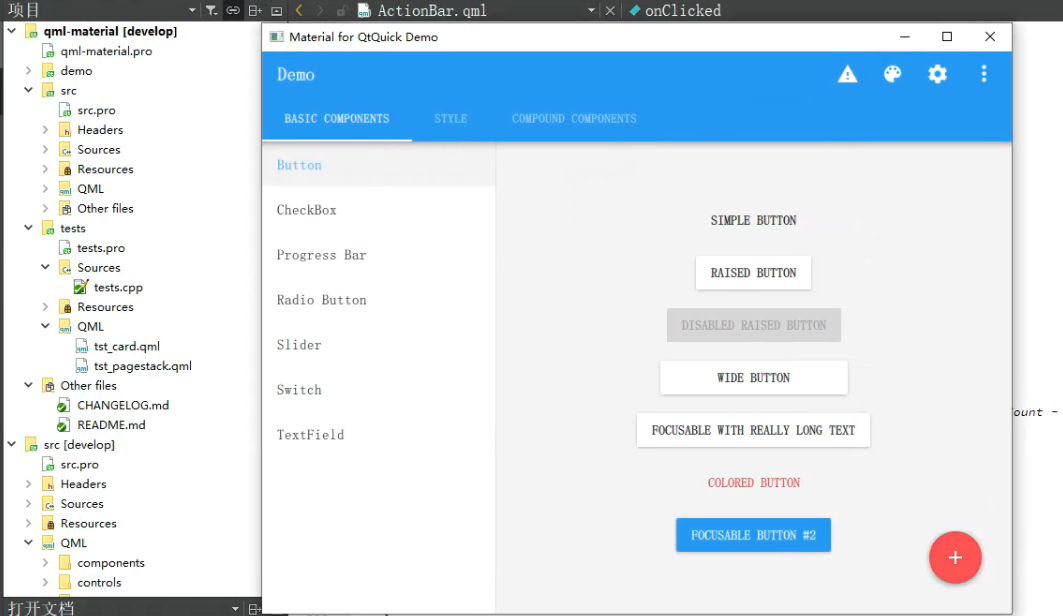This screenshot has width=1063, height=616.
Task: Open the ActionBar.qml open-documents dropdown
Action: click(x=591, y=9)
